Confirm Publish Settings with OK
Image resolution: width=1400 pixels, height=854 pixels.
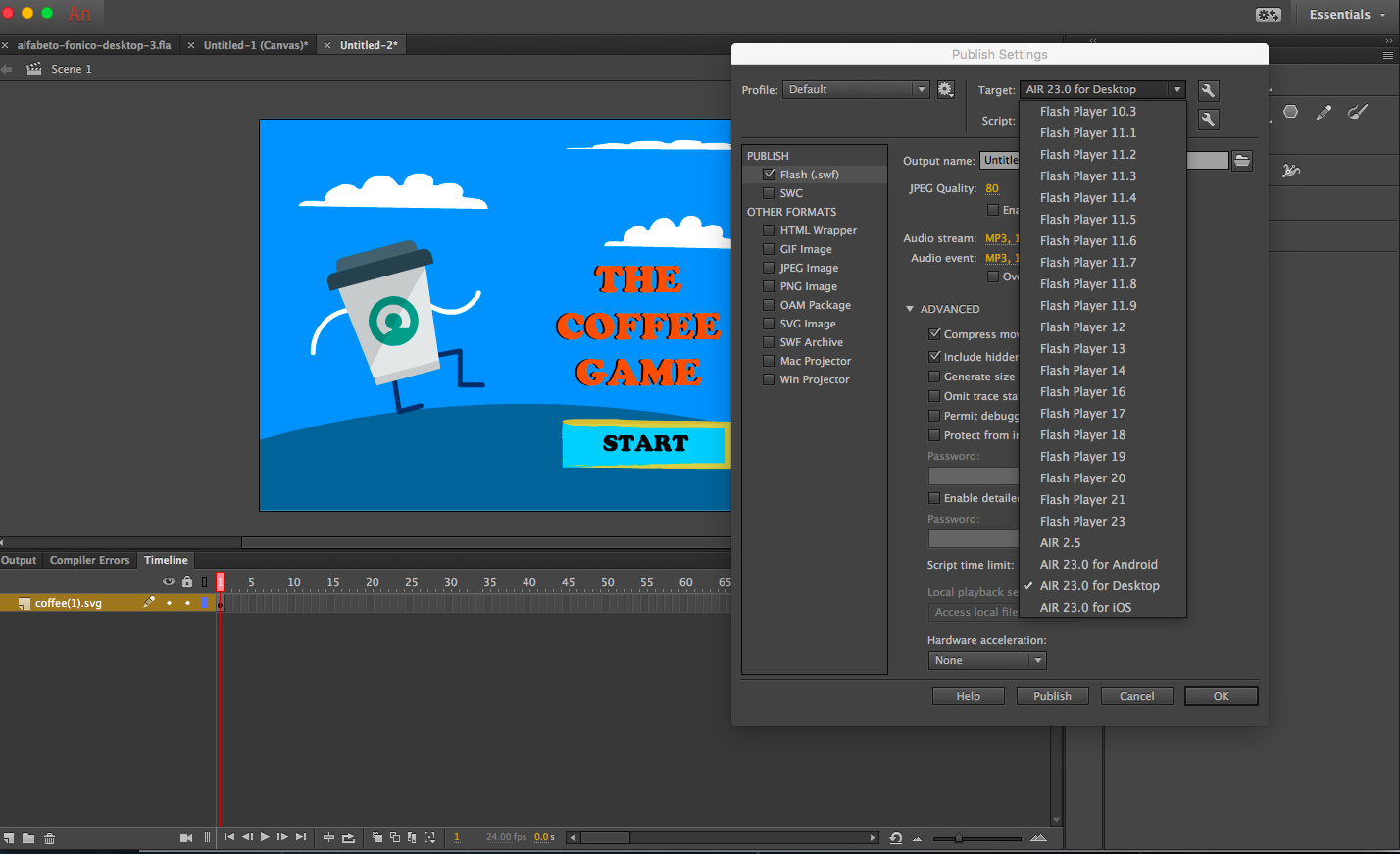[x=1221, y=696]
